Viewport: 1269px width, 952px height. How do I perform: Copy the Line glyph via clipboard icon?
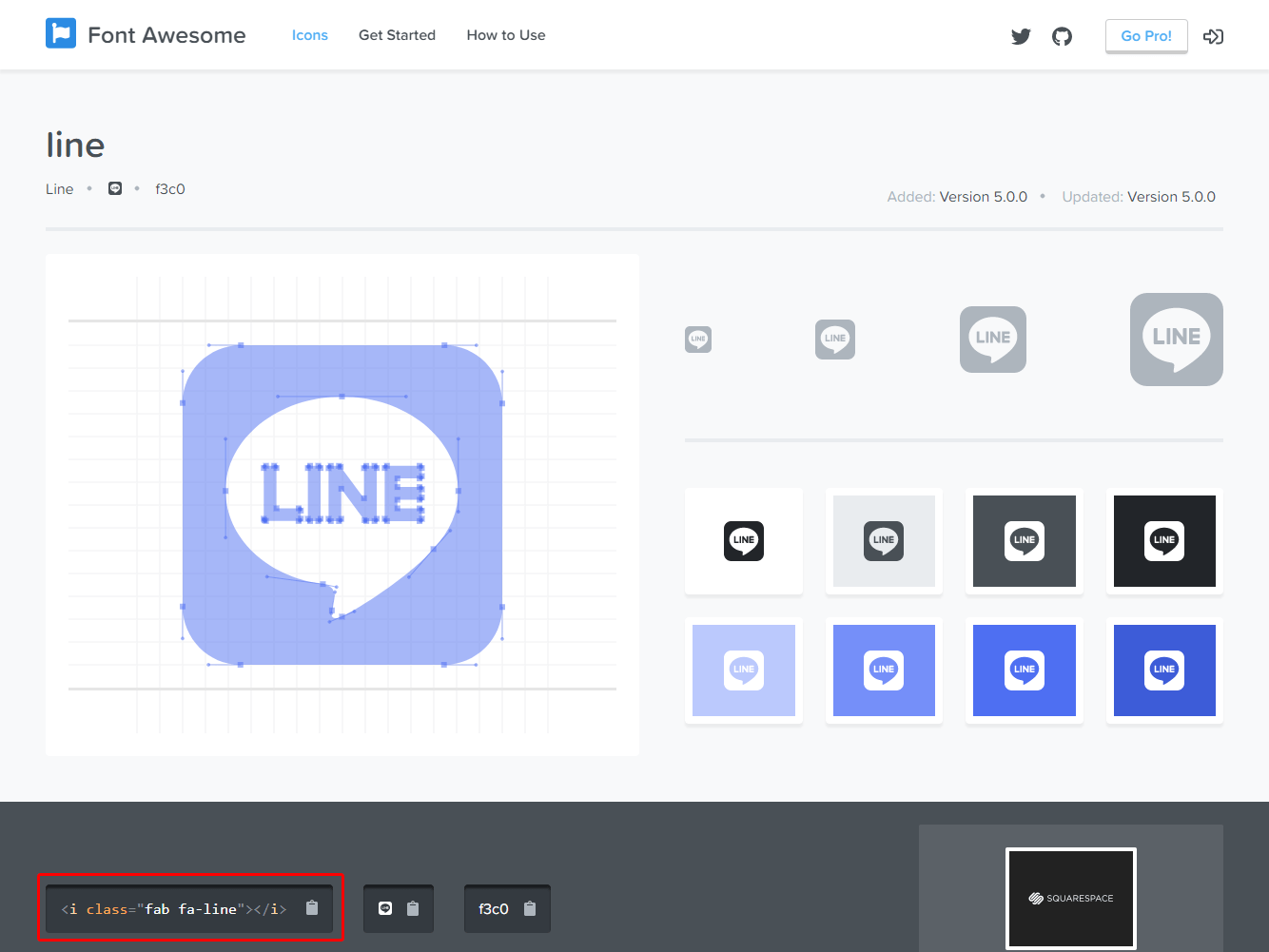413,908
